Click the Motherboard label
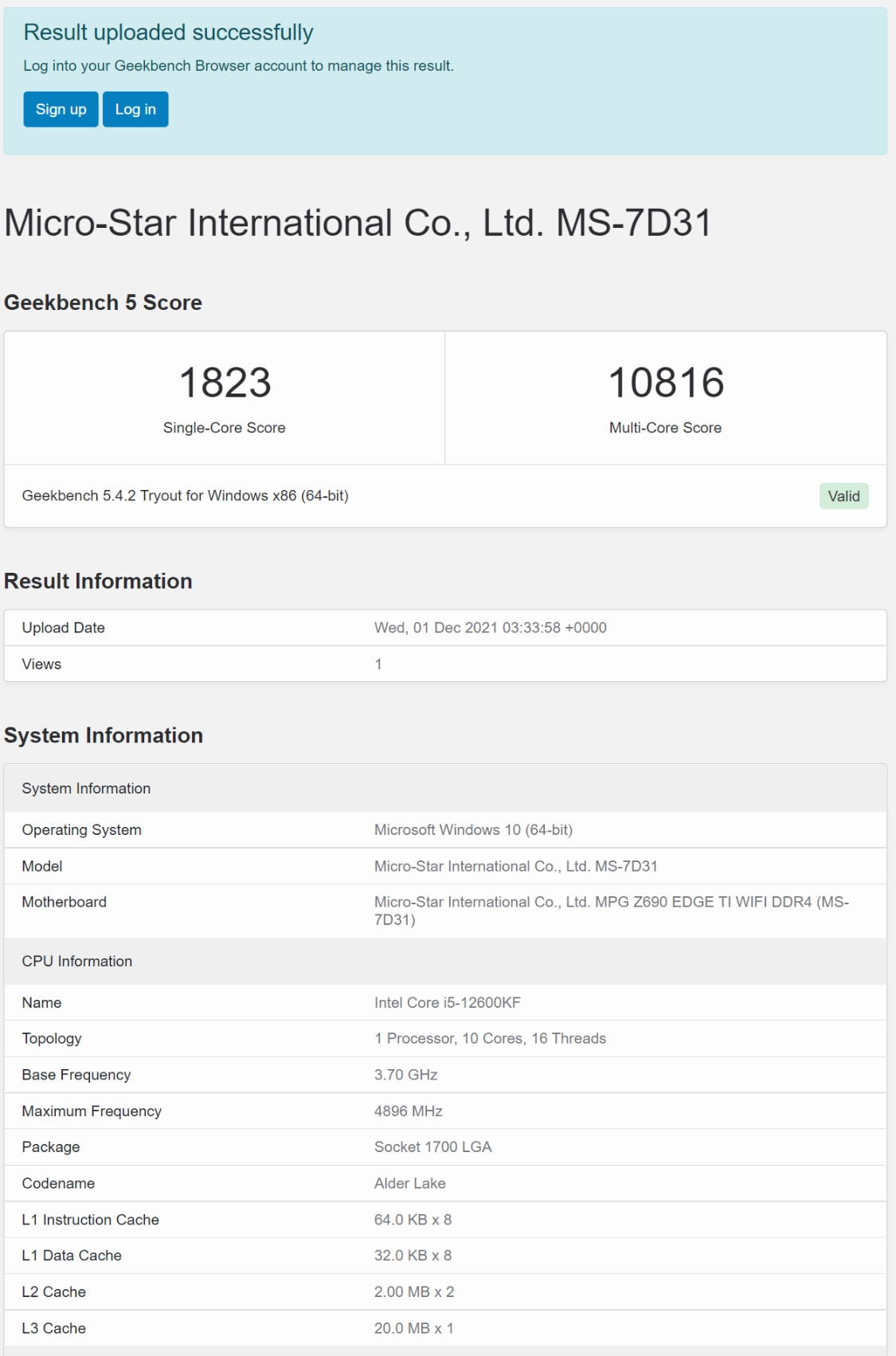Viewport: 896px width, 1356px height. 65,902
